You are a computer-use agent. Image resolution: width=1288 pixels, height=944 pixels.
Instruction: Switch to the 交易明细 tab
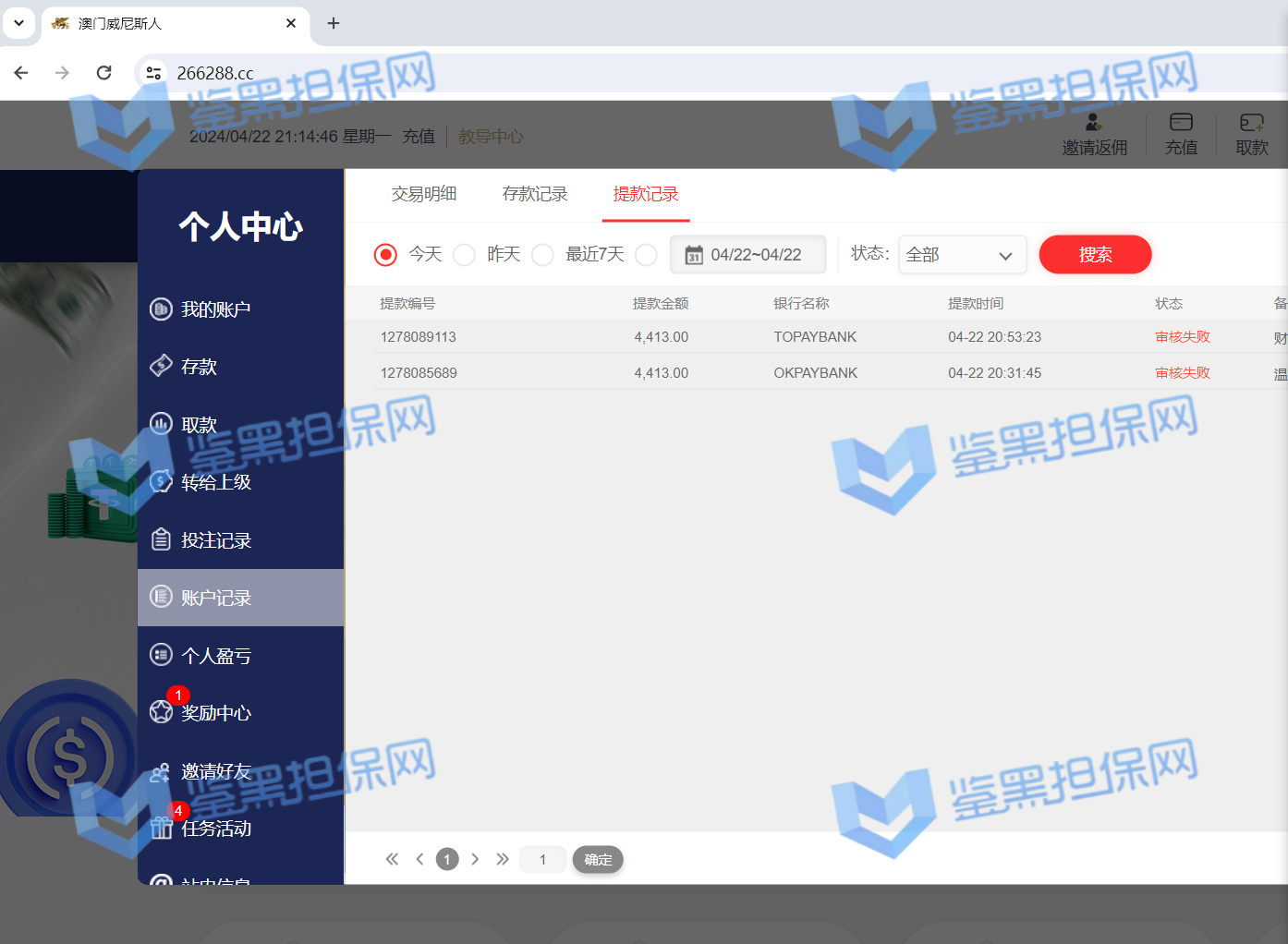click(424, 194)
